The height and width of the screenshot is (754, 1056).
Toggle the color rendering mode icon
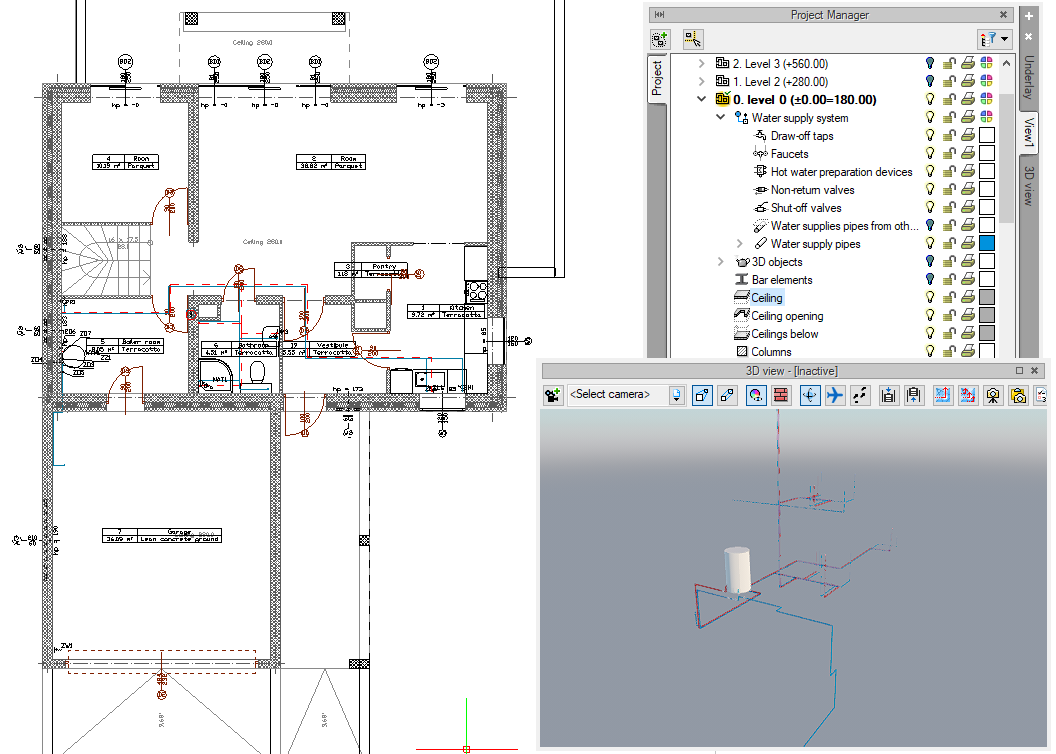pos(756,395)
